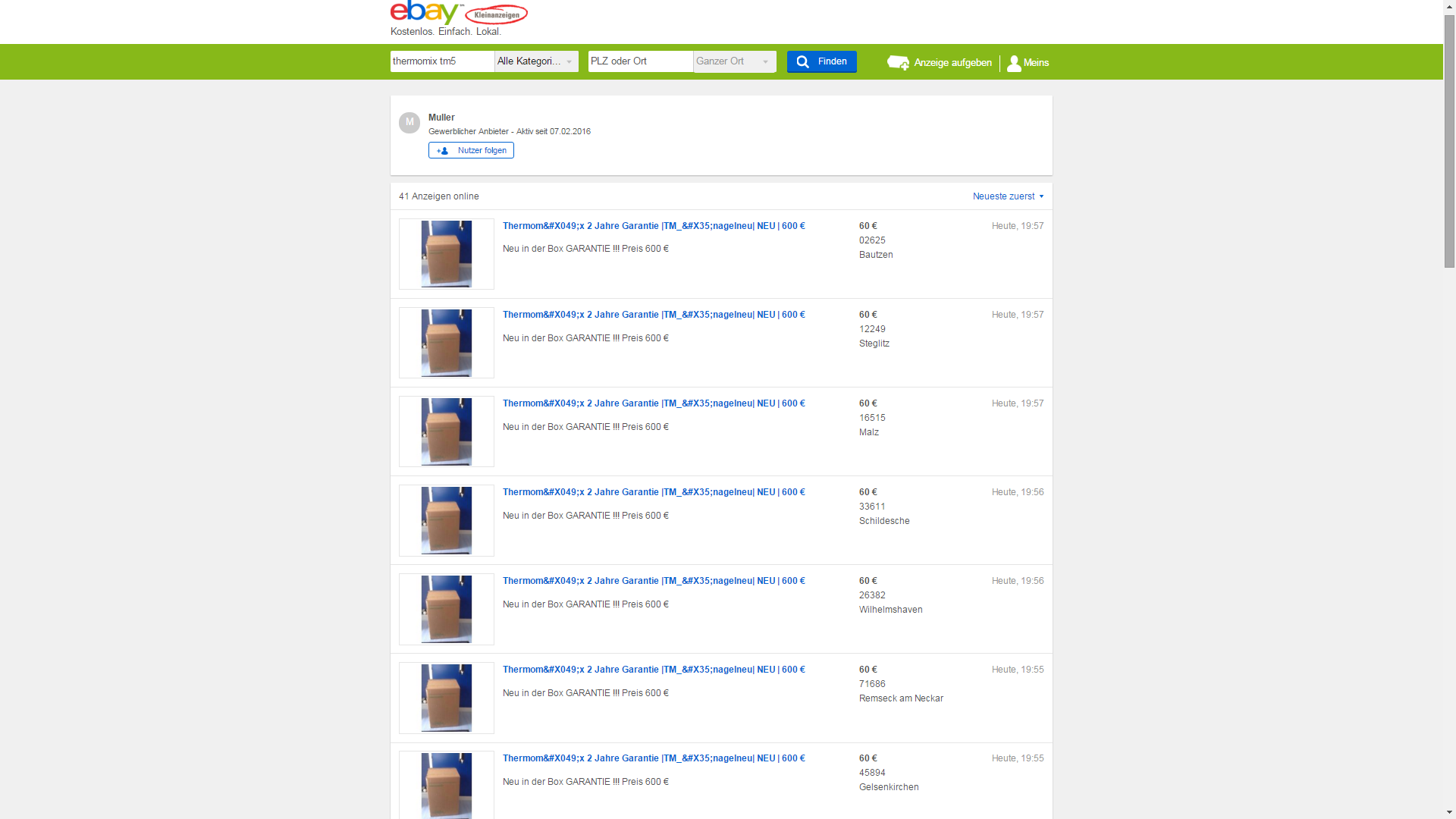Viewport: 1456px width, 819px height.
Task: Open the Thermomix listing title for Malz
Action: 654,403
